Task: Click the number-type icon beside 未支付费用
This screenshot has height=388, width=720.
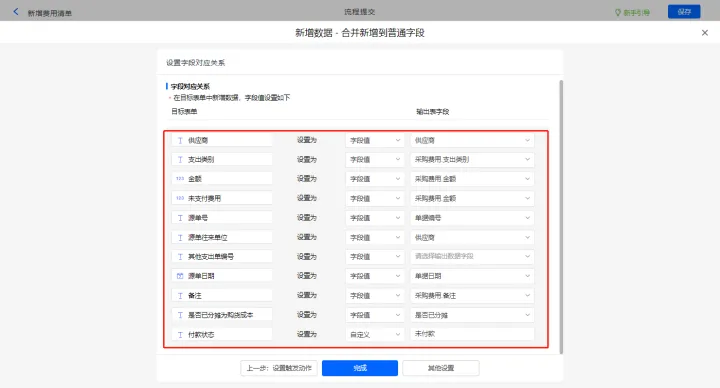Action: point(180,198)
